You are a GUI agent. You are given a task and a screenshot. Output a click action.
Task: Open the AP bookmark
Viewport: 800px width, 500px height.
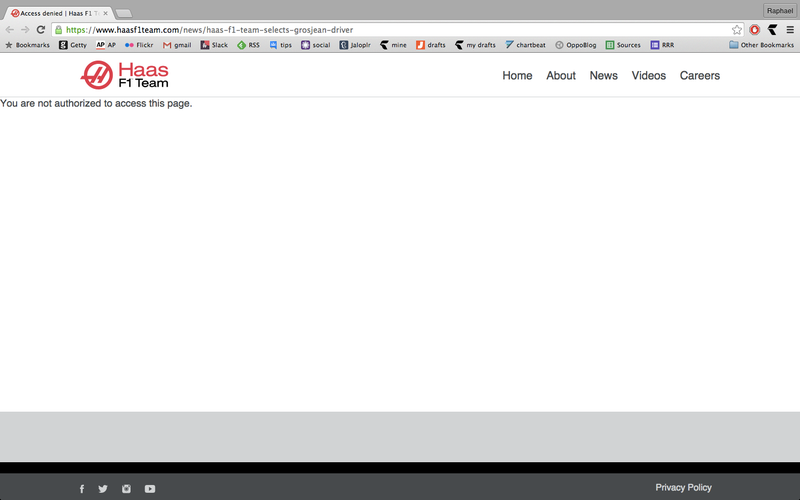pos(106,45)
